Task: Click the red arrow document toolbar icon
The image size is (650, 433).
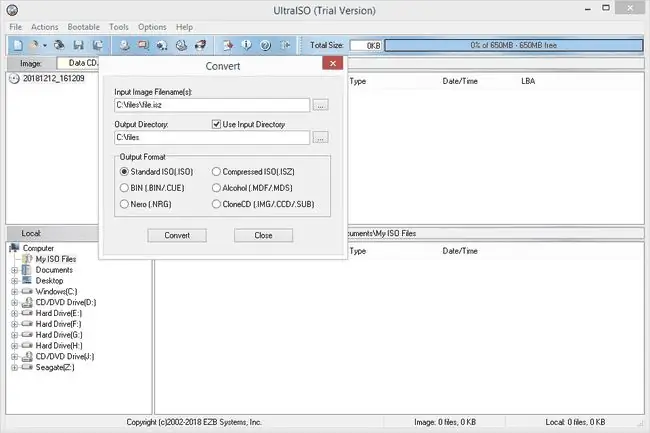Action: (x=228, y=45)
